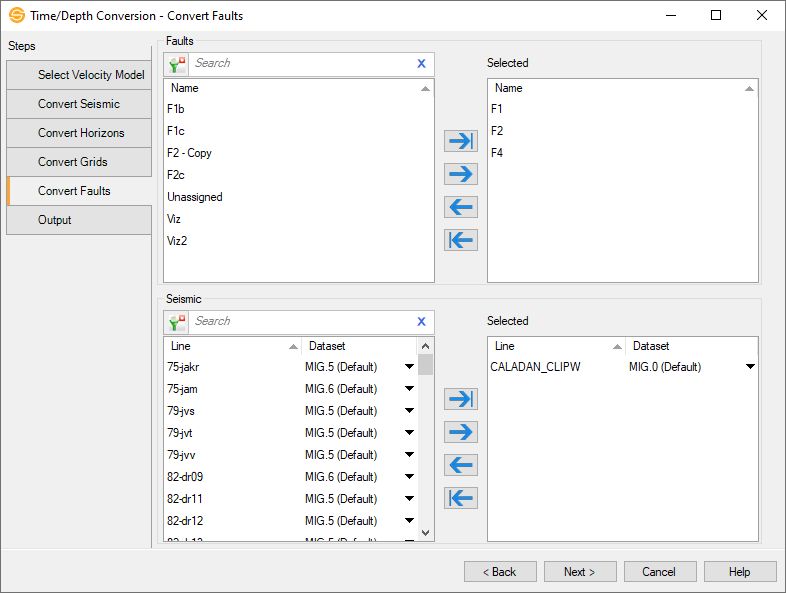Sort selected faults by Name header
The image size is (786, 593).
tap(623, 88)
